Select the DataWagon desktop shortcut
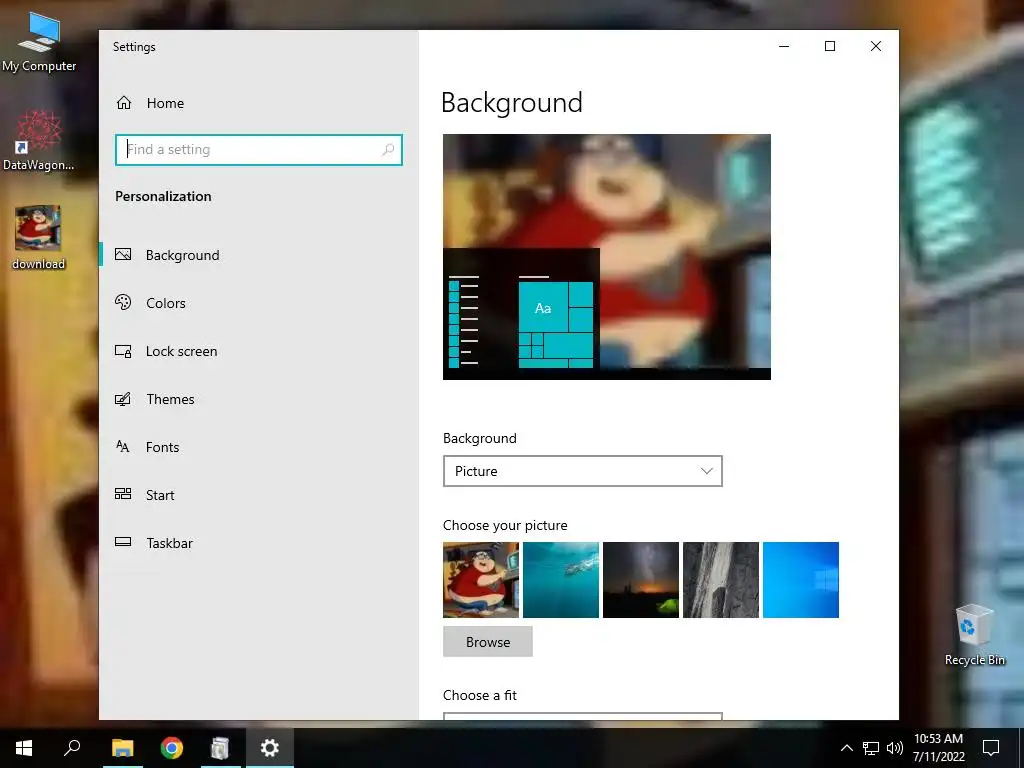Image resolution: width=1024 pixels, height=768 pixels. [39, 141]
